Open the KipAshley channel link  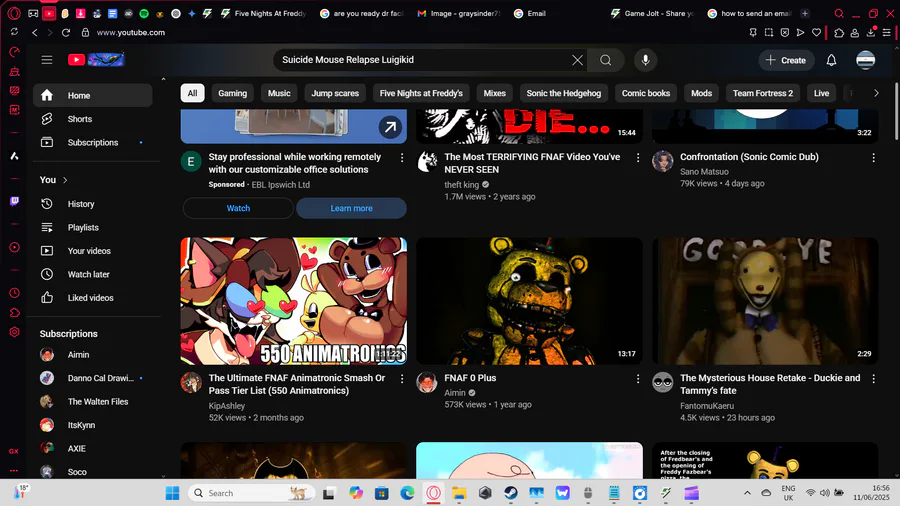tap(227, 406)
